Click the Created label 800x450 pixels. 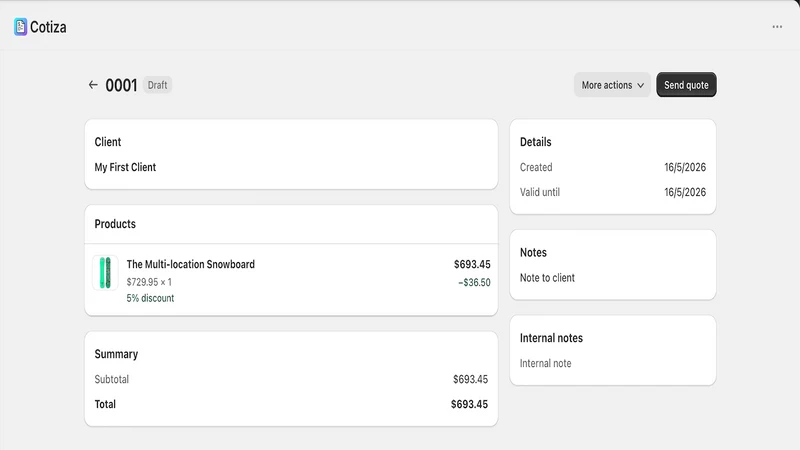tap(536, 167)
